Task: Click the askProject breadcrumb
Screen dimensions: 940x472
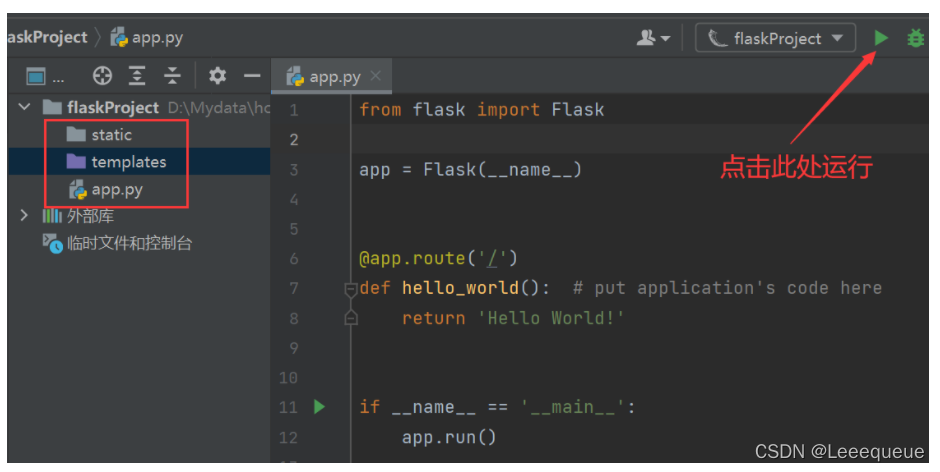Action: pyautogui.click(x=47, y=37)
